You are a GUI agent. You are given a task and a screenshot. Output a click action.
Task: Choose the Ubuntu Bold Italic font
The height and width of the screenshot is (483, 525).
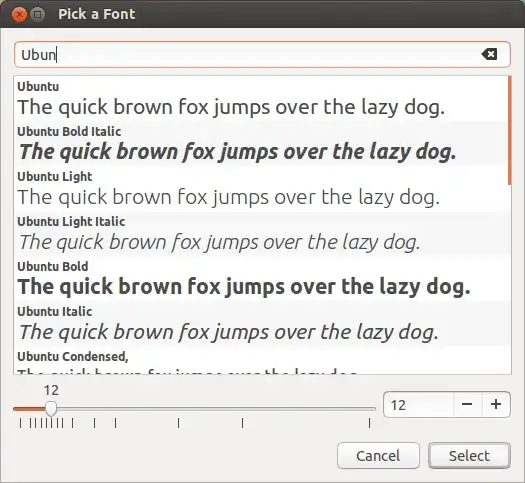(260, 144)
